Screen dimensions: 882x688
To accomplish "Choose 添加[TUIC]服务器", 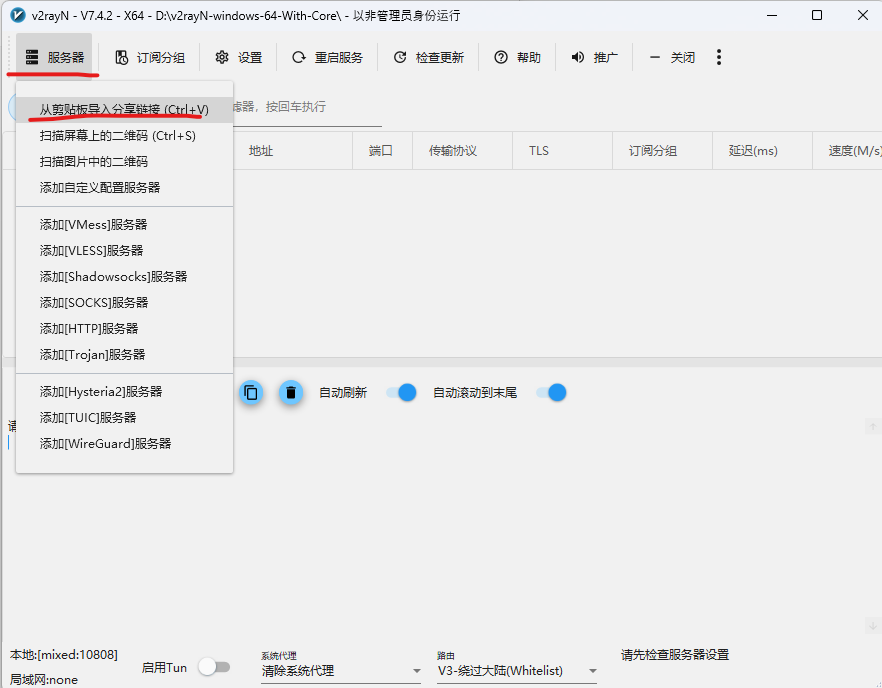I will [124, 417].
